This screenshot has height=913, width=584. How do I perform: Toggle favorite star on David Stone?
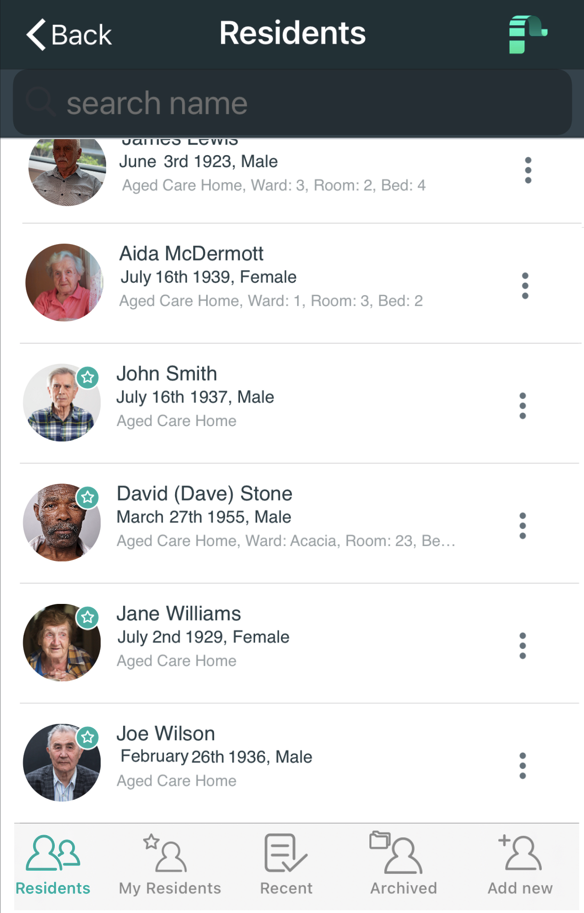[x=88, y=497]
